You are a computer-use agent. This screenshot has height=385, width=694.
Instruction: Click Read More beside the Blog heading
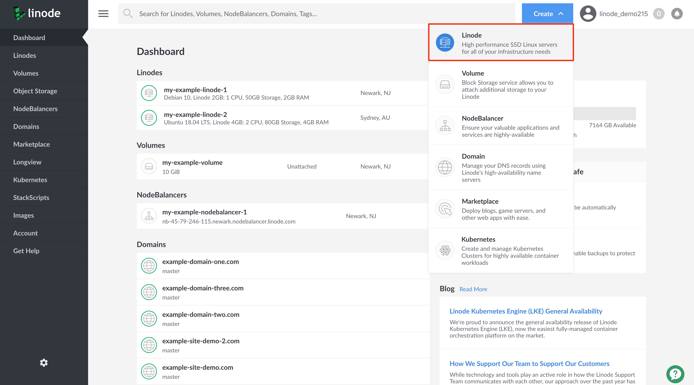[473, 289]
